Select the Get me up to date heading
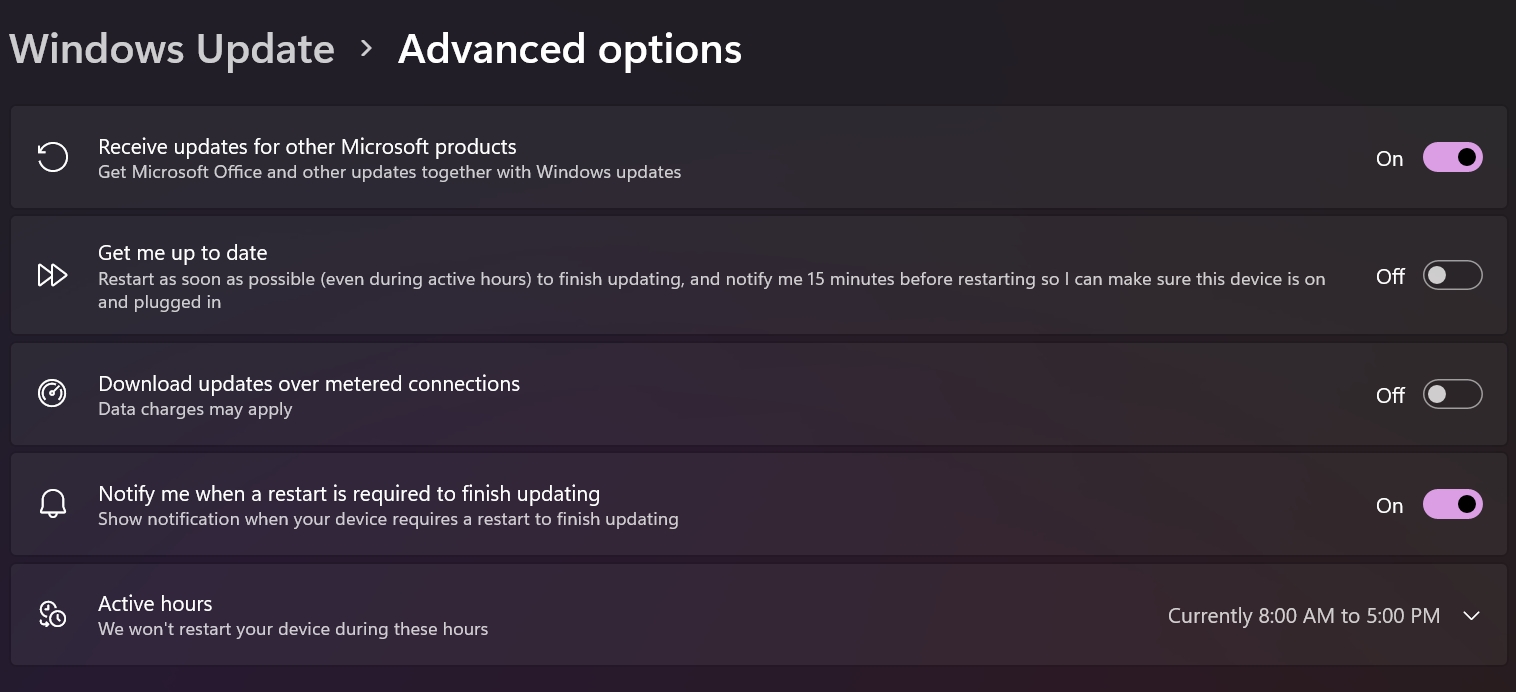This screenshot has width=1516, height=692. 183,253
